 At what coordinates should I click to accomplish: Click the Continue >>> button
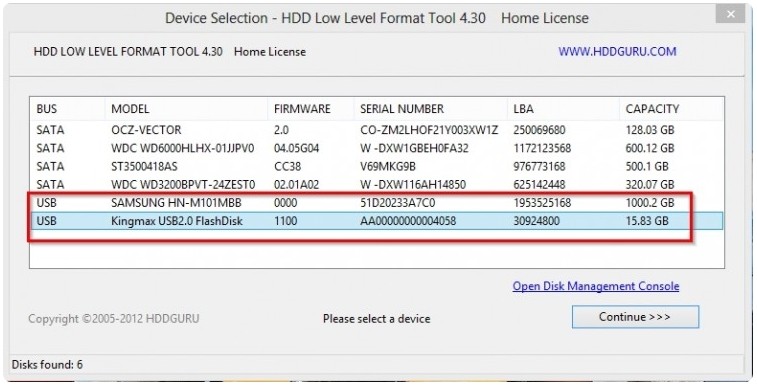tap(635, 317)
